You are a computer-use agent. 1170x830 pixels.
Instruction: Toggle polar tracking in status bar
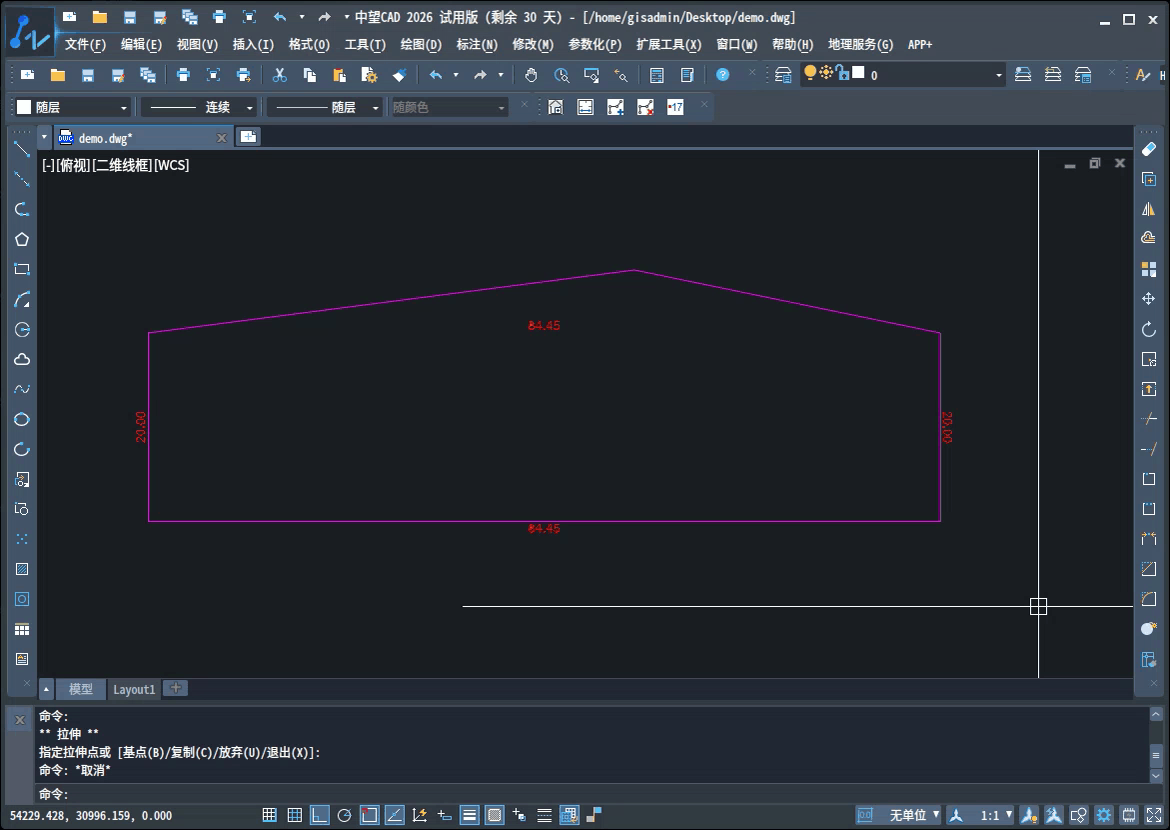(344, 815)
